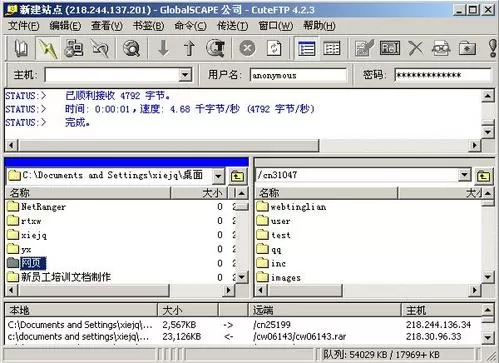Click the Quick Connect lightning icon
This screenshot has width=499, height=363.
pyautogui.click(x=48, y=49)
